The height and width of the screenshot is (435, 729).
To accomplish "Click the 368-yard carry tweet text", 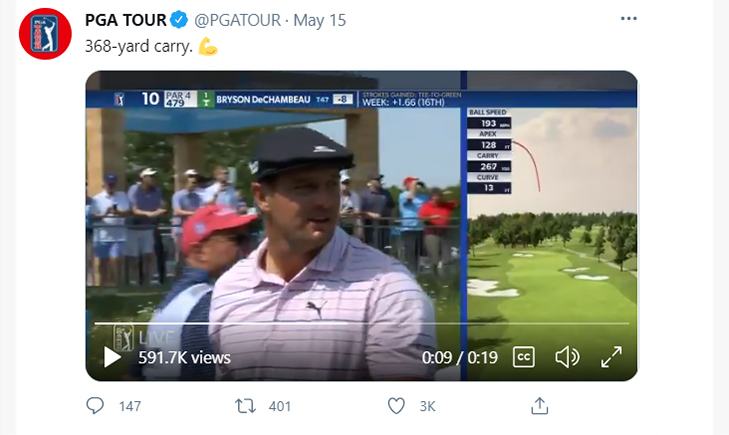I will [x=139, y=46].
